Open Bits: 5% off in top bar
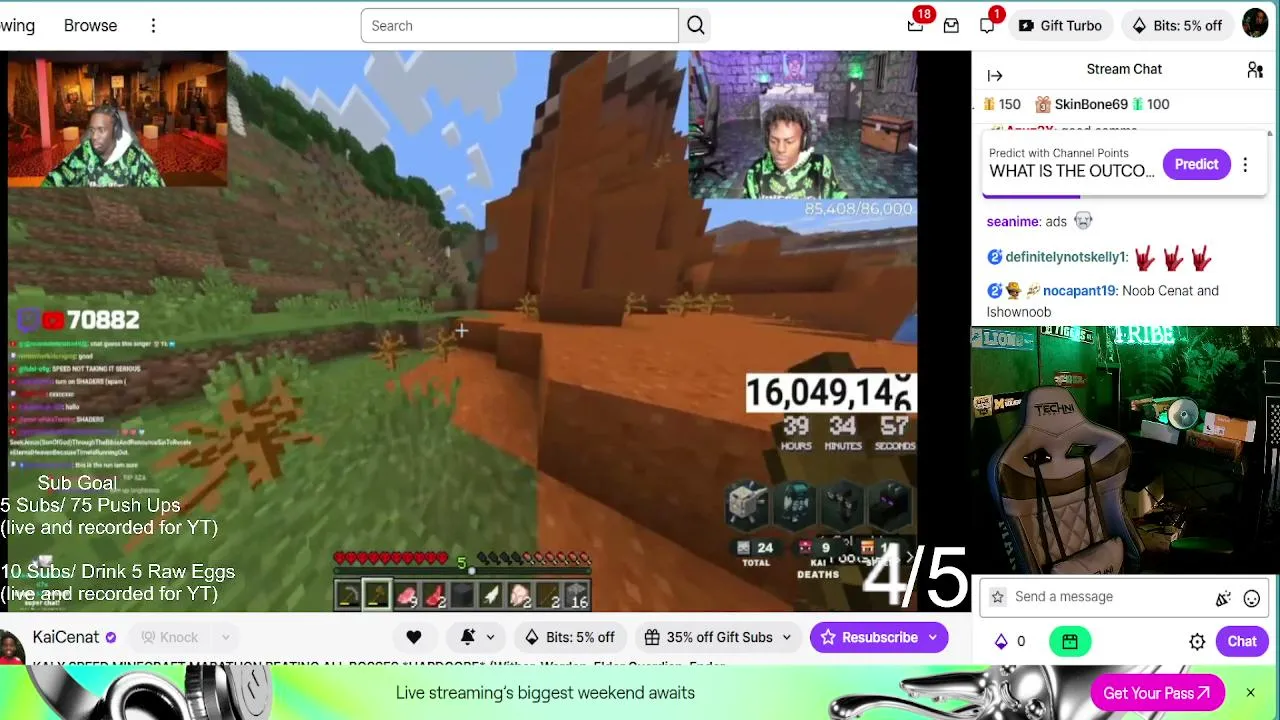Image resolution: width=1280 pixels, height=720 pixels. [1177, 26]
